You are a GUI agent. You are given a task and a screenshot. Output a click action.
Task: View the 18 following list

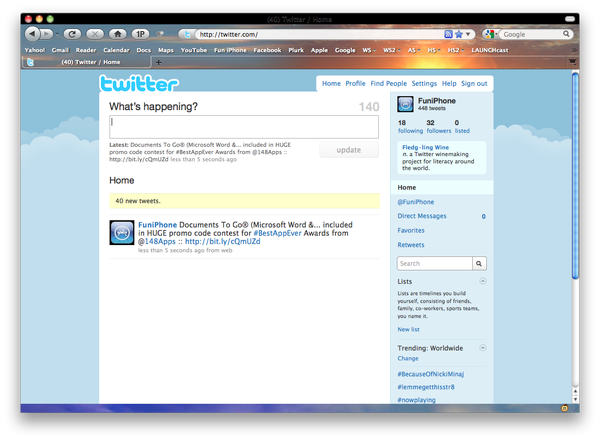[x=410, y=127]
